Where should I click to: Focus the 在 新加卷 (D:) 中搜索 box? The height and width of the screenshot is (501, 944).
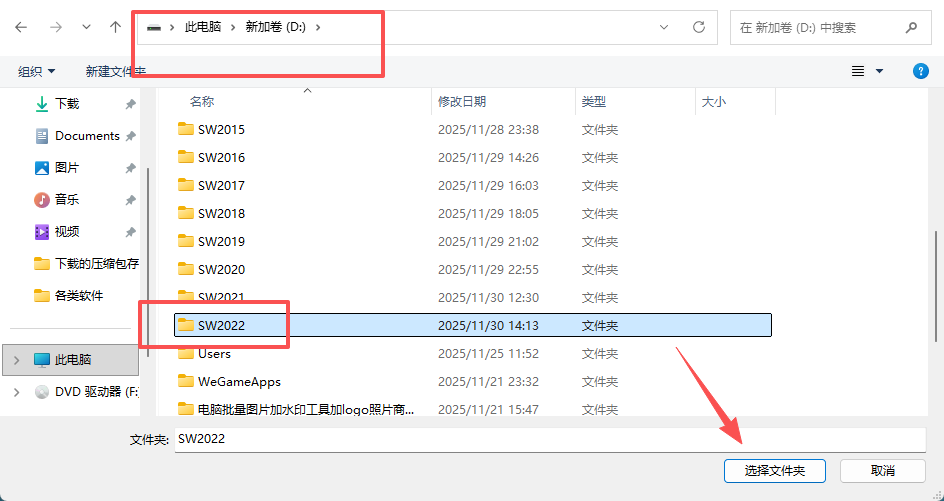(x=831, y=27)
